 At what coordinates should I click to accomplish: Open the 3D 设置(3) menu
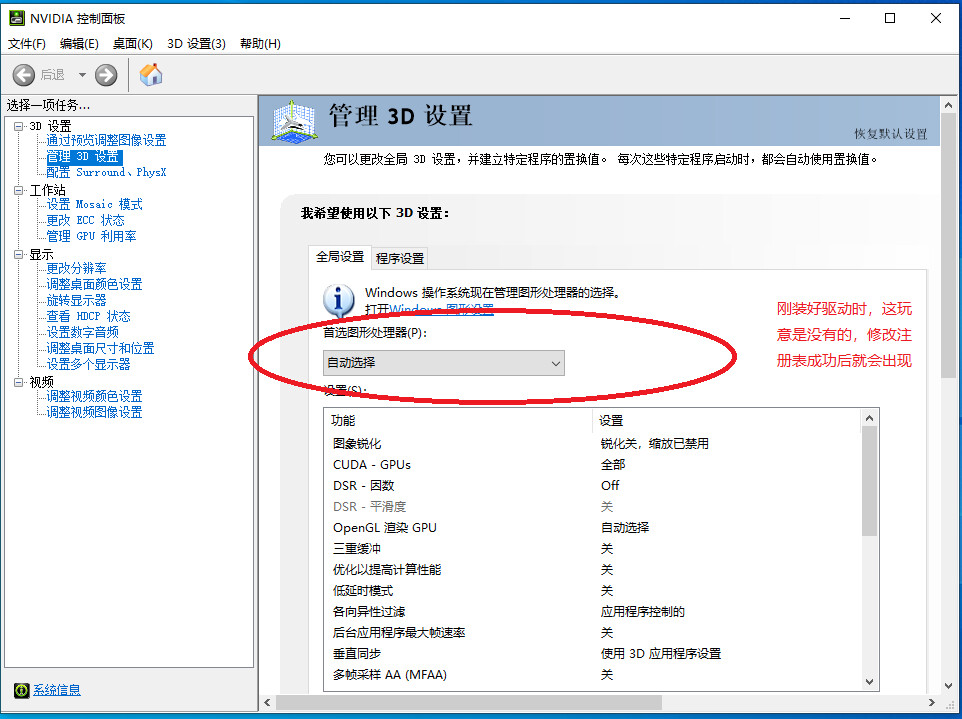click(196, 44)
